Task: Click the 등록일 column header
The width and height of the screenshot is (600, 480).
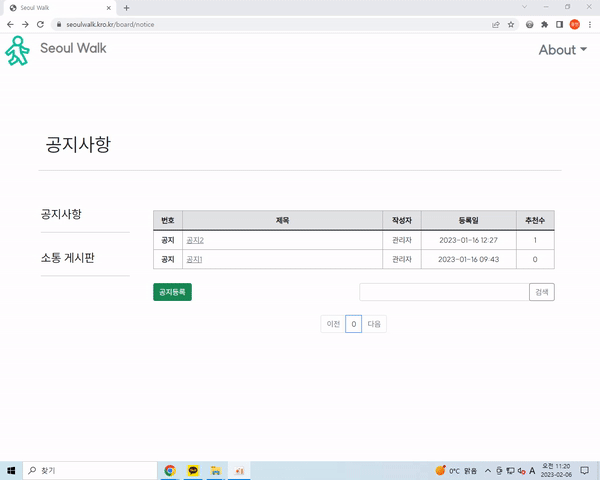Action: 469,220
